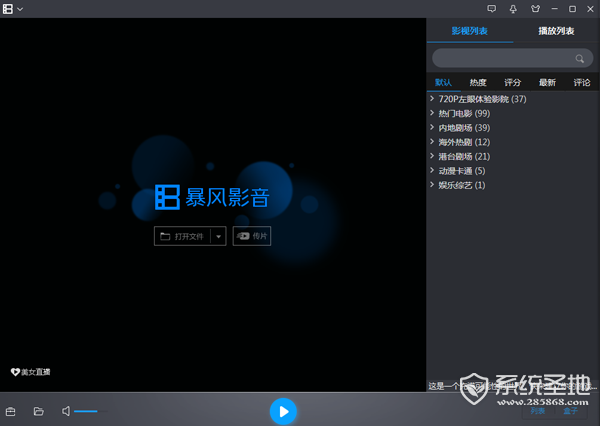The height and width of the screenshot is (426, 600).
Task: Switch to the 影视列表 tab
Action: (470, 31)
